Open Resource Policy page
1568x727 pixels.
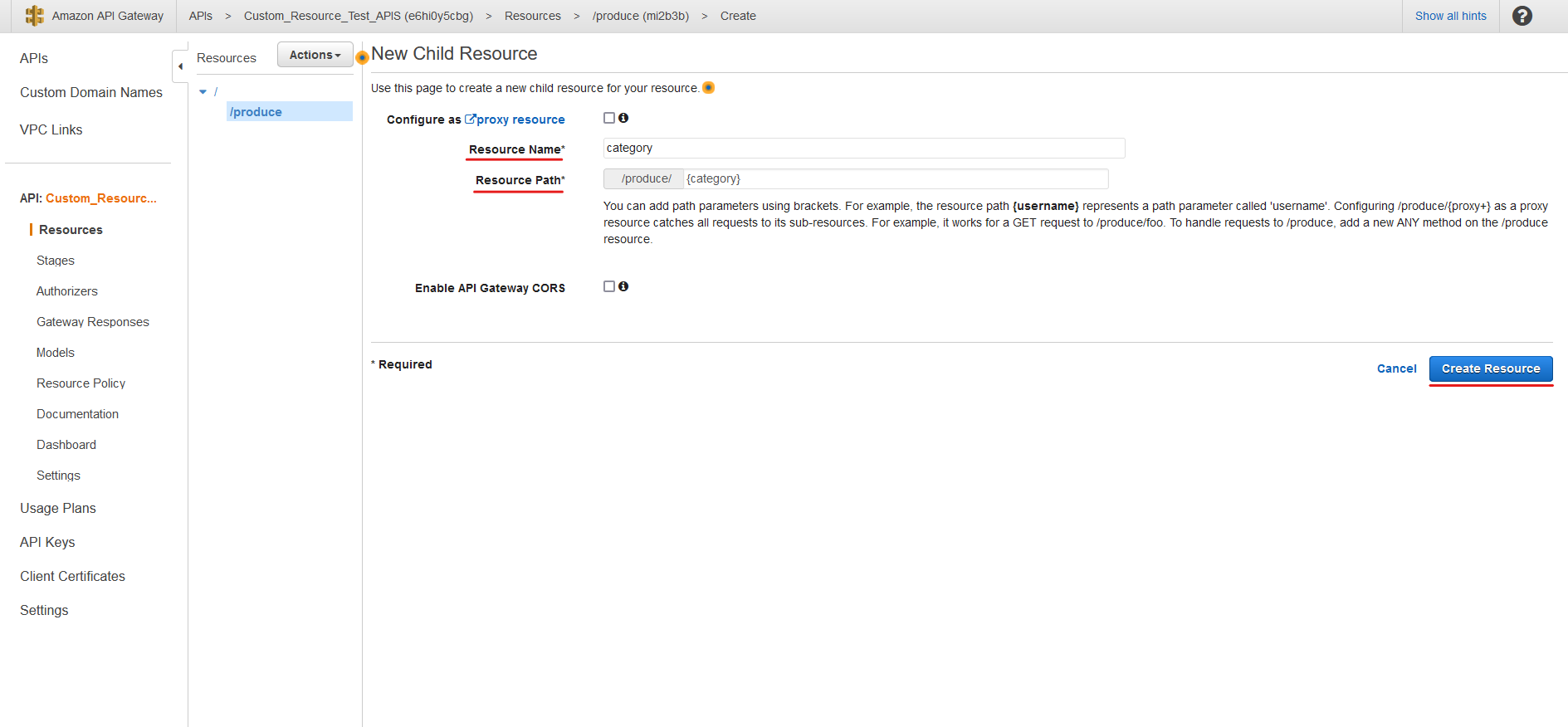click(81, 383)
